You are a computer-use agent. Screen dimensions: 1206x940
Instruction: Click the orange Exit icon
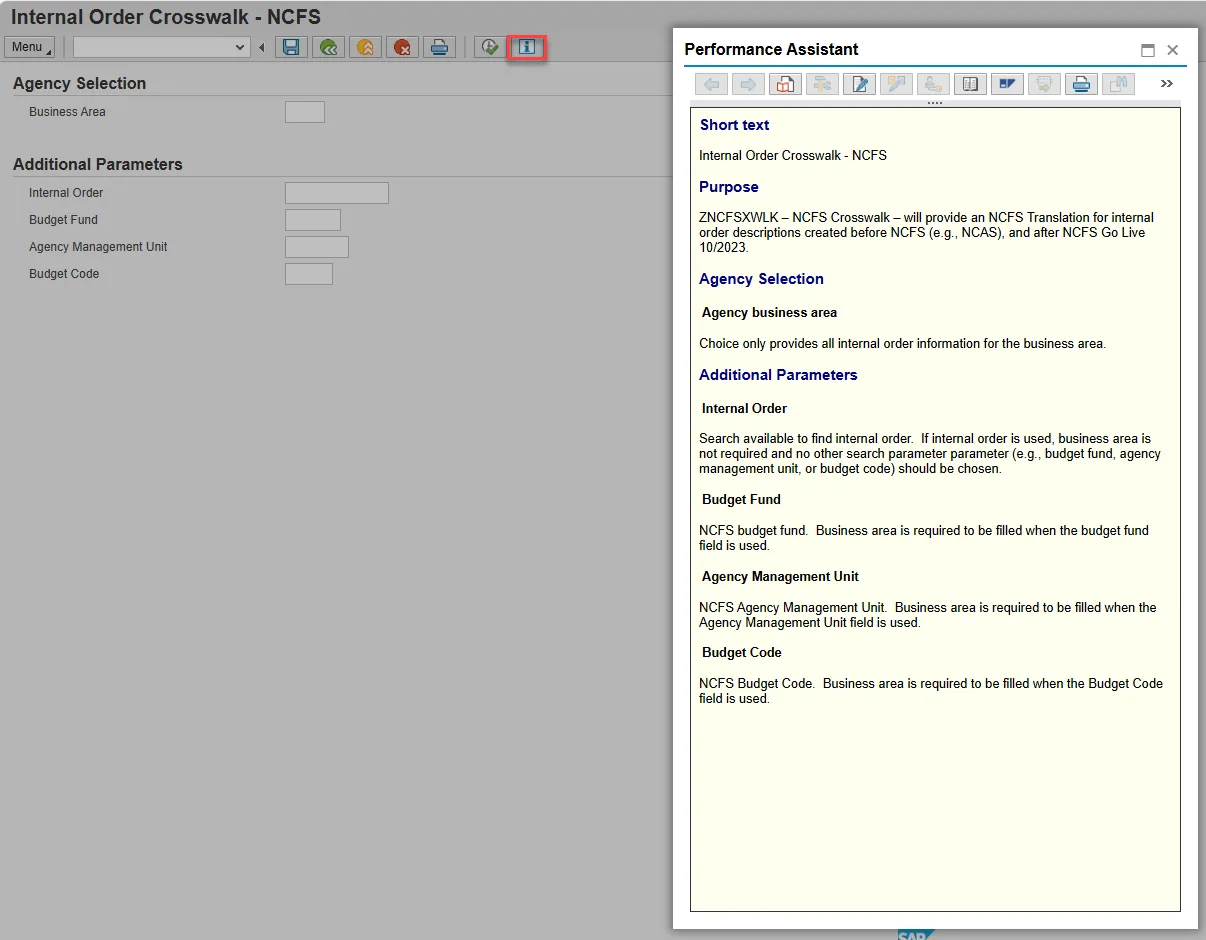tap(365, 47)
